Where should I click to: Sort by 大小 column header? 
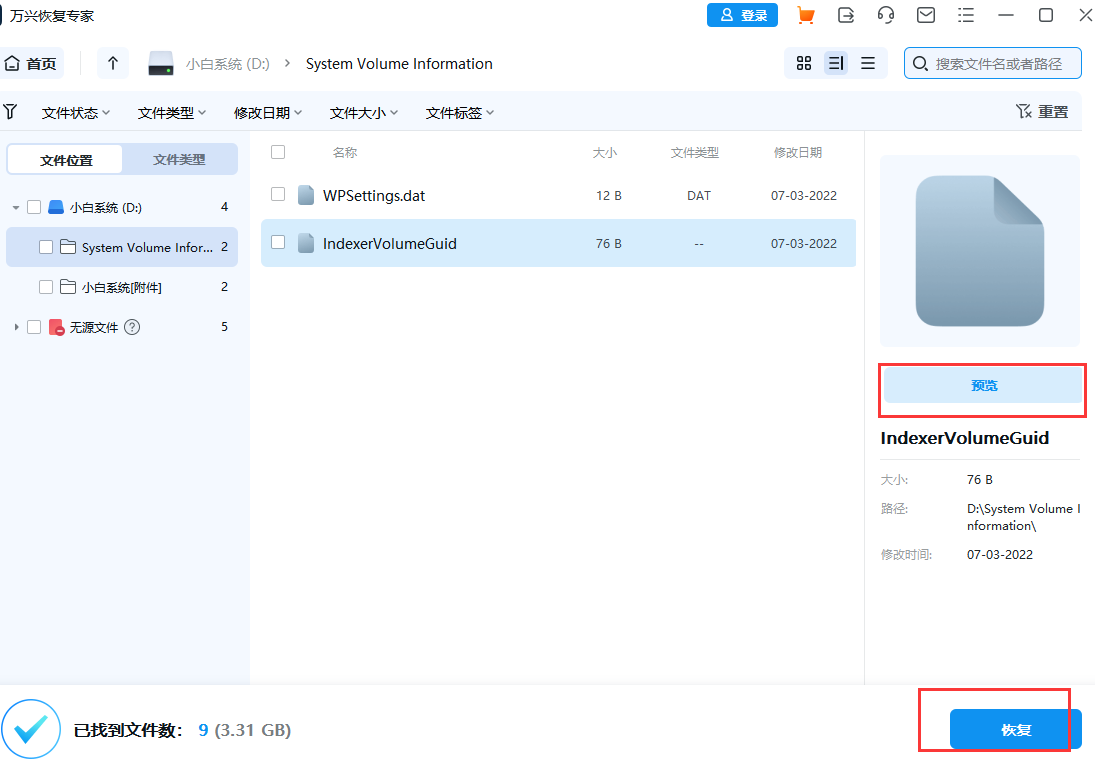[x=605, y=152]
